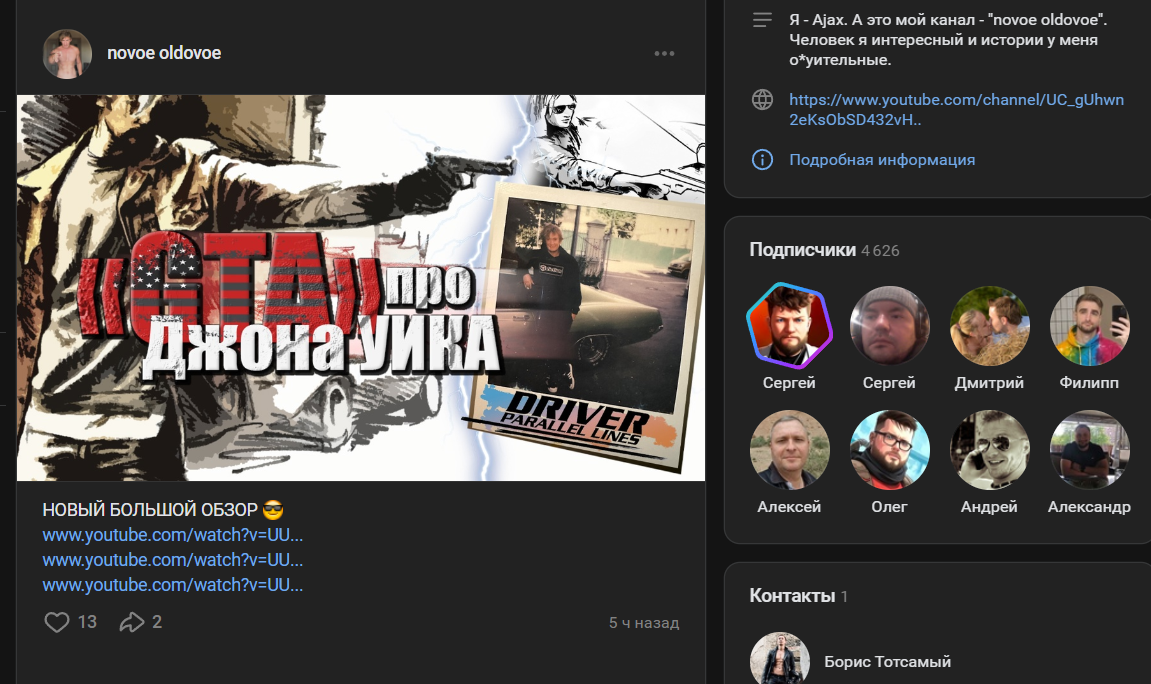This screenshot has height=684, width=1151.
Task: Open subscriber Олег's avatar
Action: tap(889, 449)
